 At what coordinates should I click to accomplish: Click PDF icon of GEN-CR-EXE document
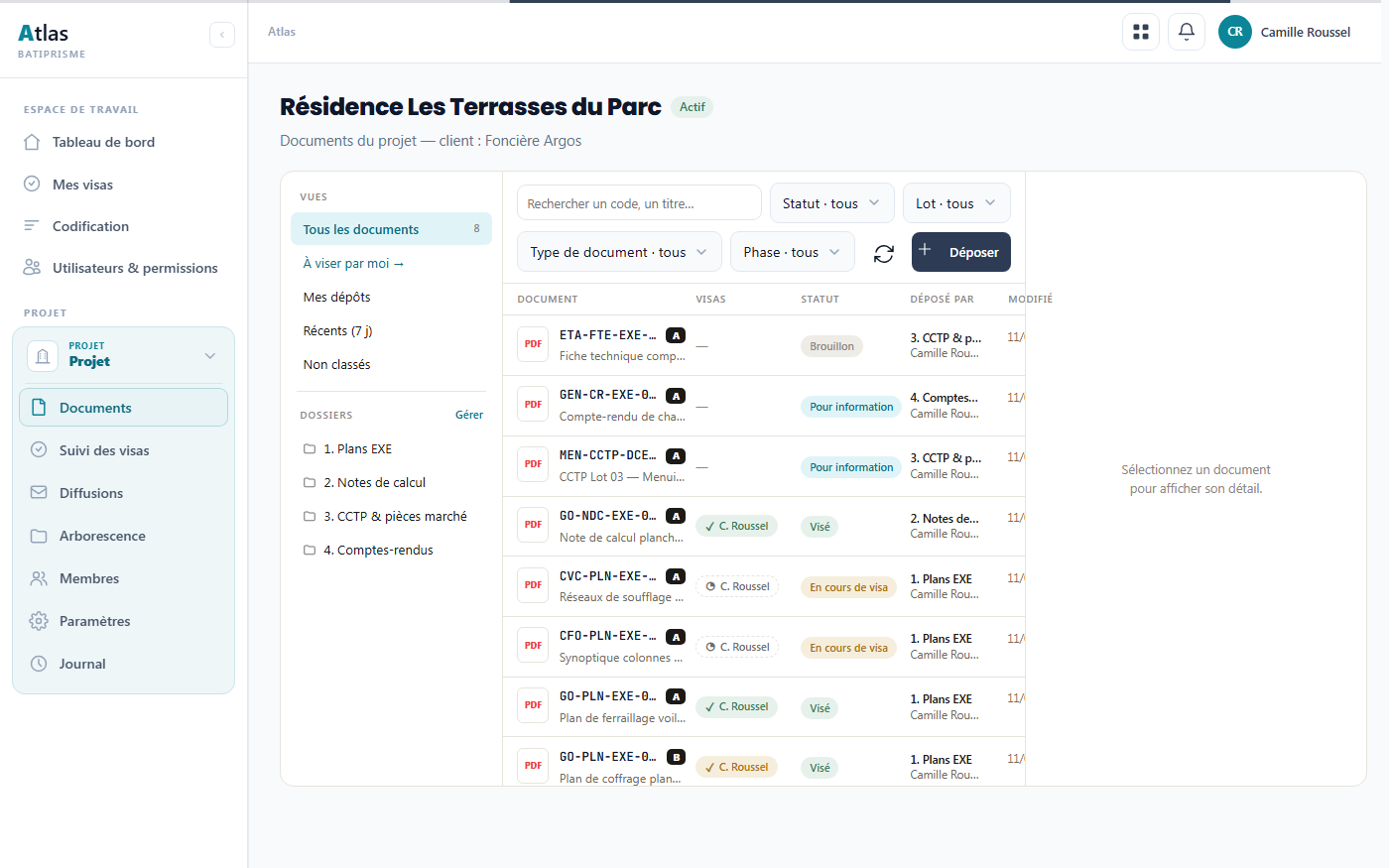pos(533,405)
